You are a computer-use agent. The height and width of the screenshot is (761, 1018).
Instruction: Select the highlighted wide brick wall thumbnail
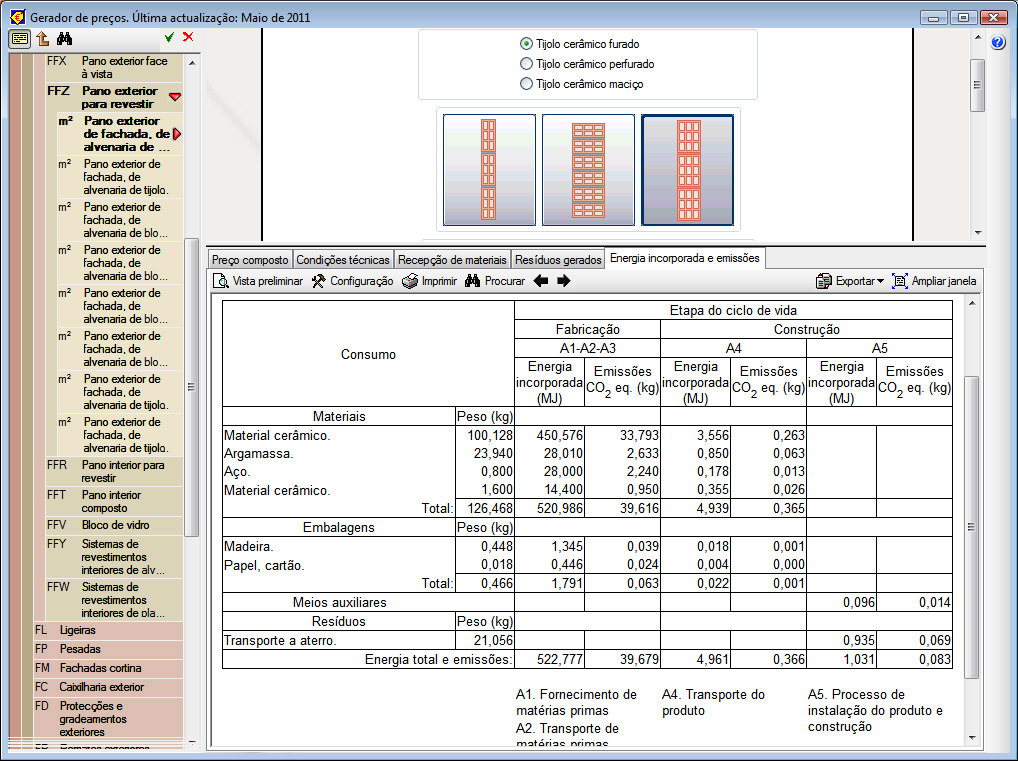coord(688,170)
